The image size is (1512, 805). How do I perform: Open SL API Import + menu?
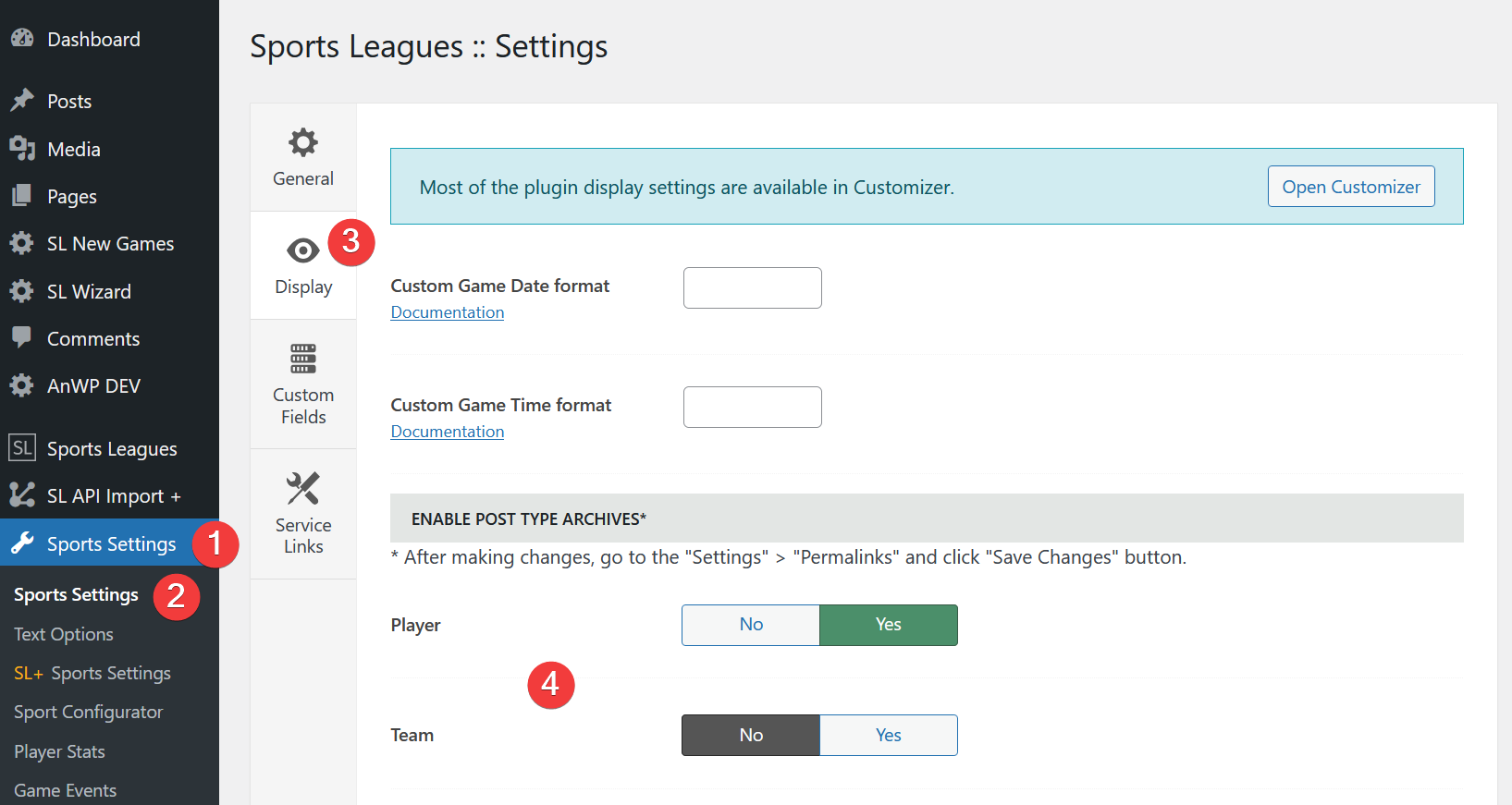click(109, 495)
